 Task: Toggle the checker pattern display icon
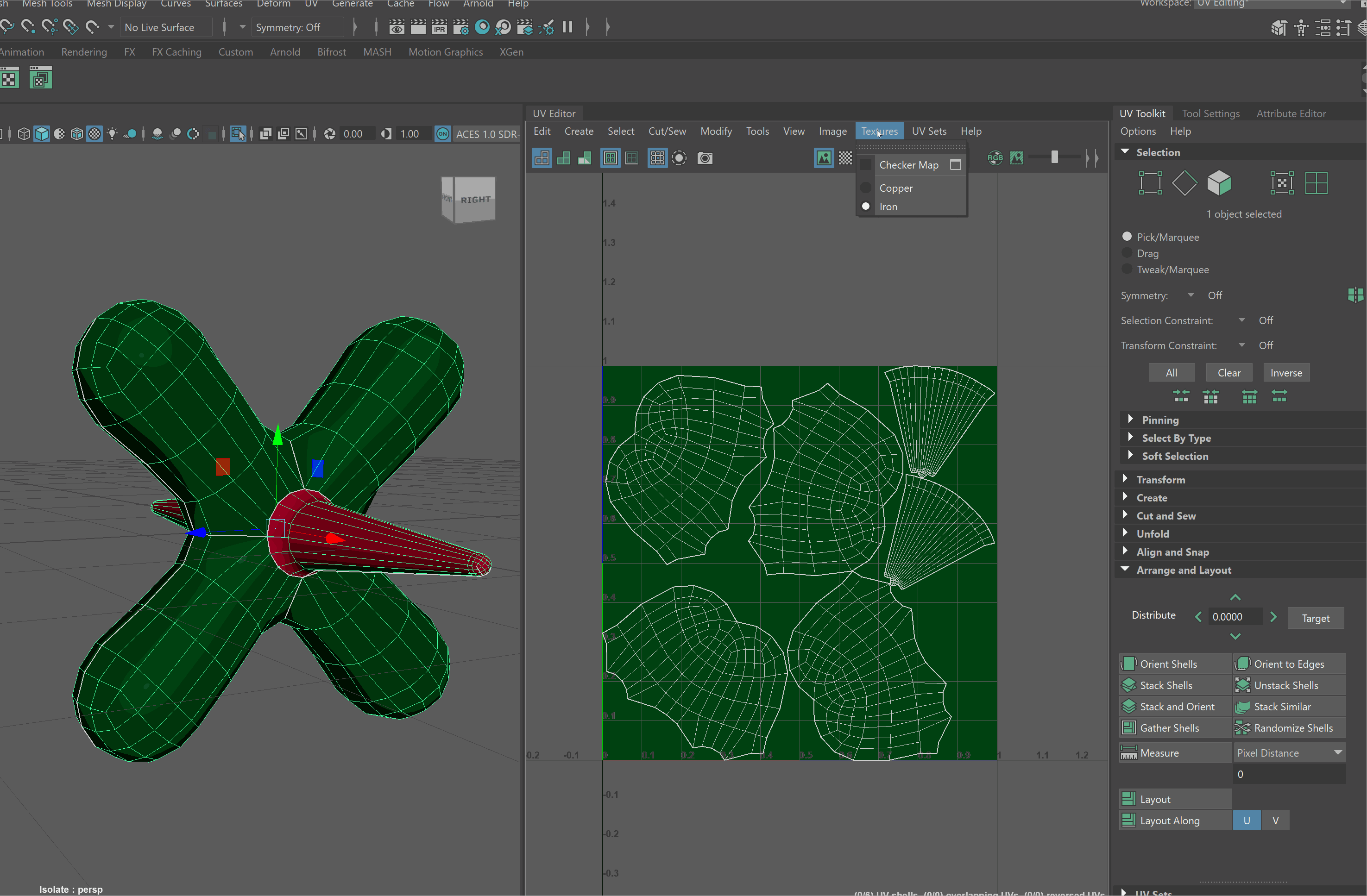coord(845,158)
